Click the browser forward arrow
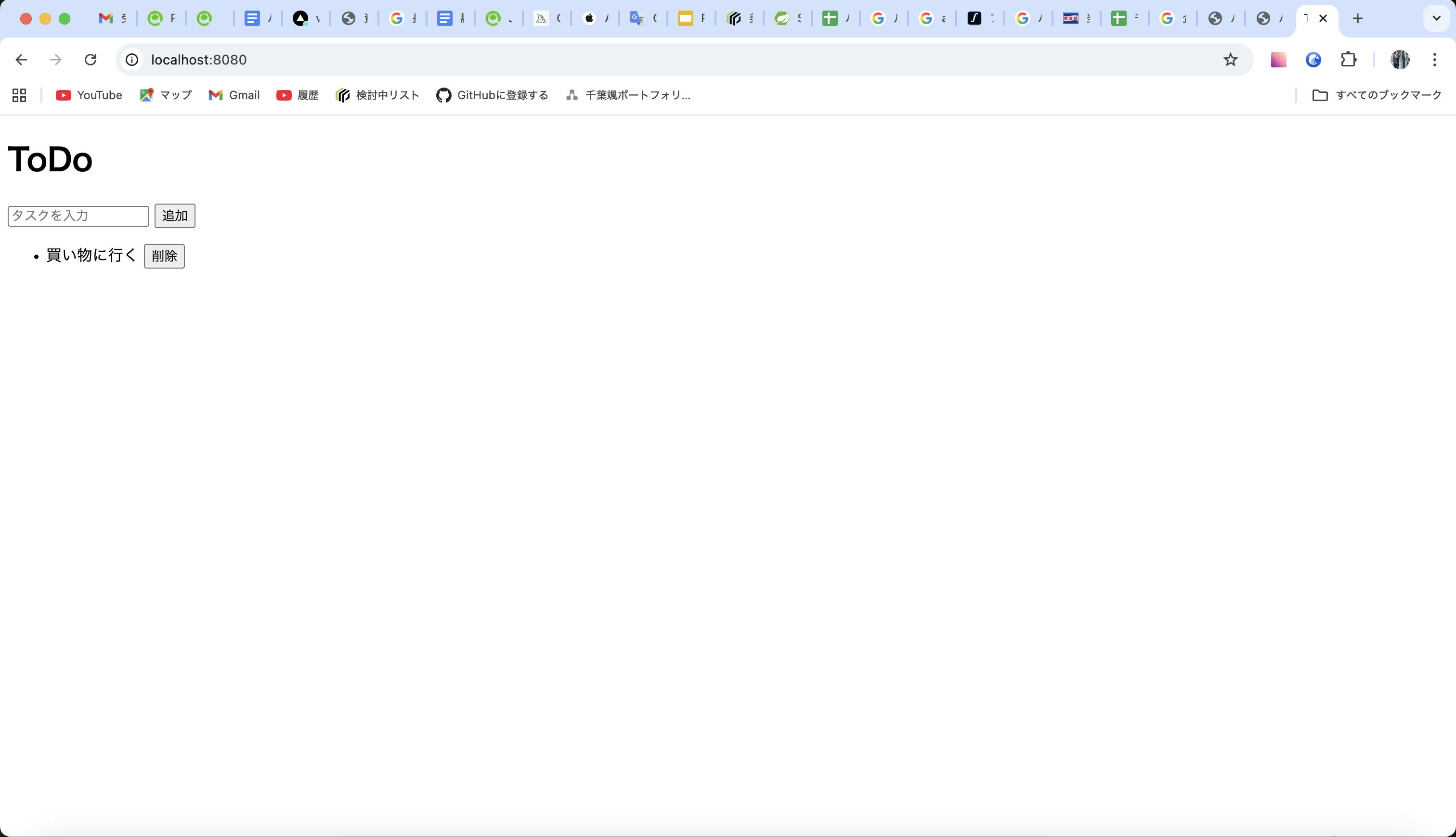Viewport: 1456px width, 837px height. (55, 59)
